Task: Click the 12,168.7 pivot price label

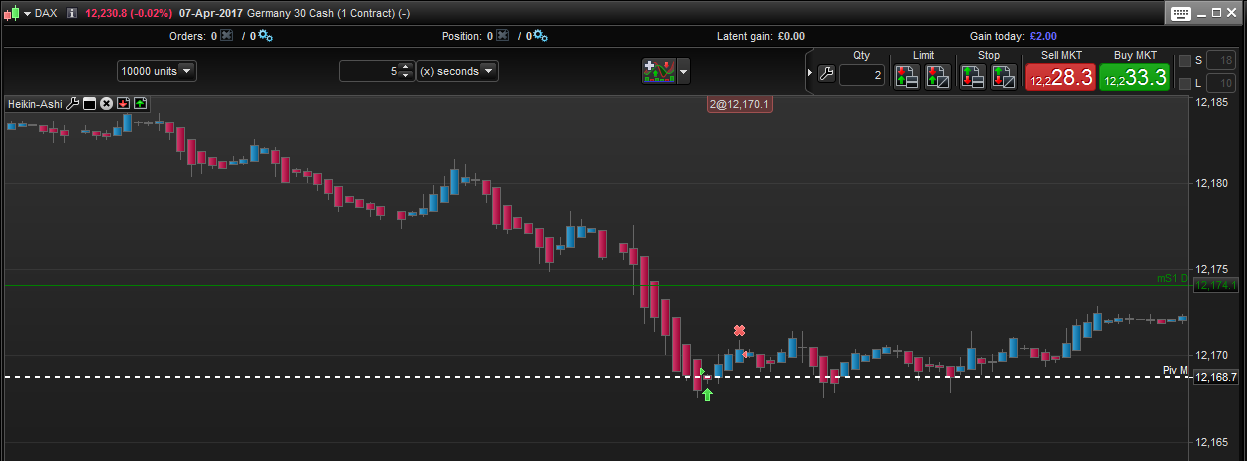Action: tap(1216, 377)
